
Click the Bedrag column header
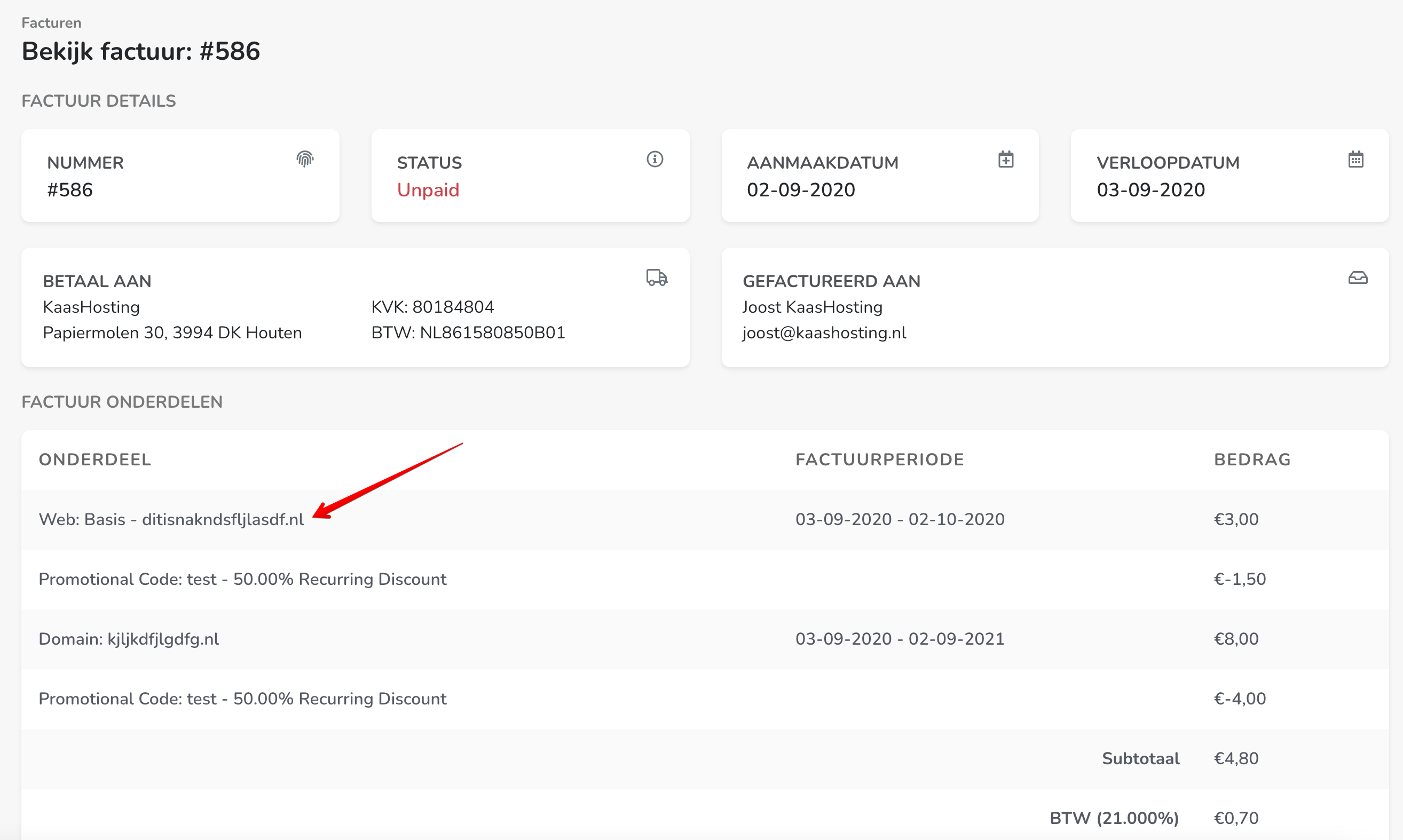pyautogui.click(x=1252, y=459)
